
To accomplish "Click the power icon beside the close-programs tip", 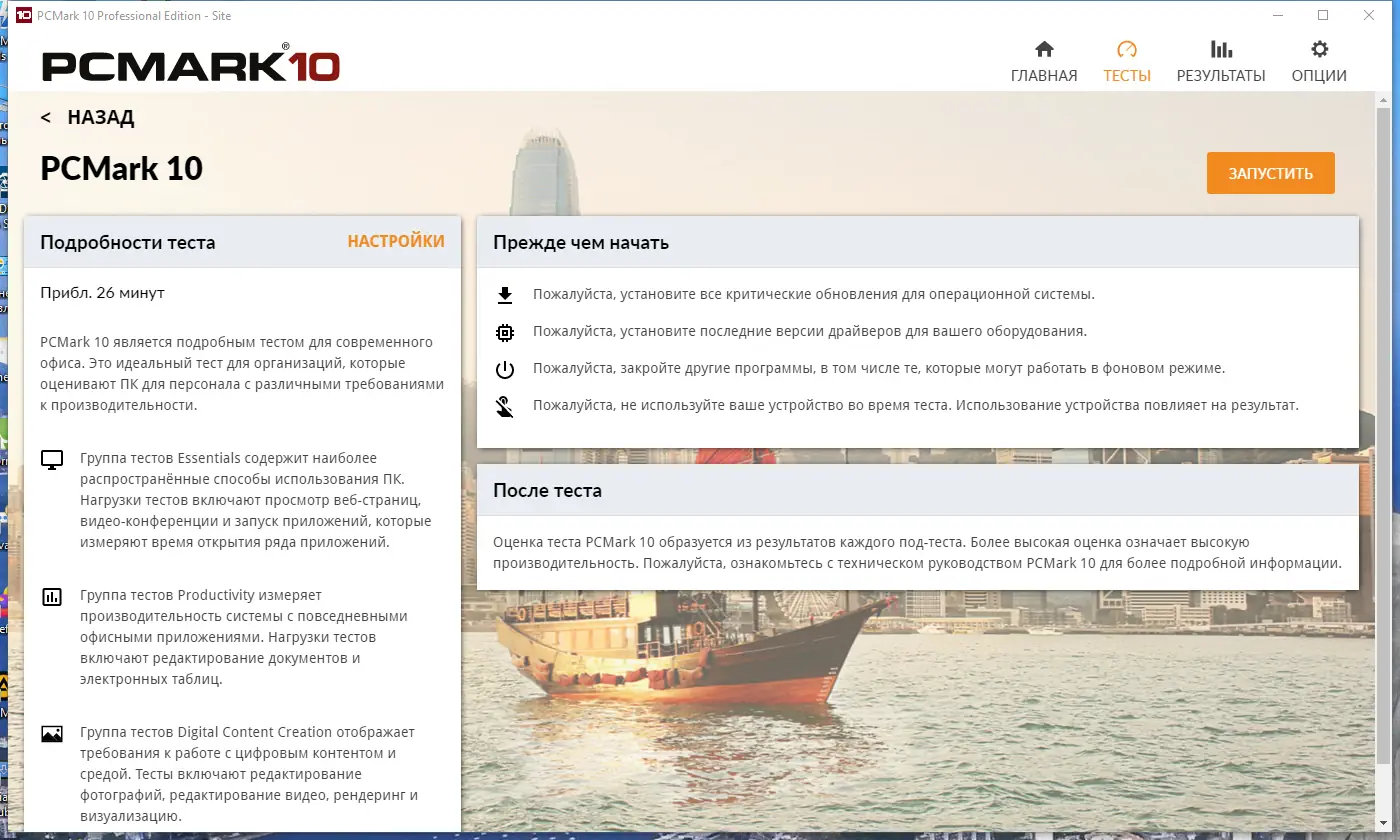I will pos(505,369).
